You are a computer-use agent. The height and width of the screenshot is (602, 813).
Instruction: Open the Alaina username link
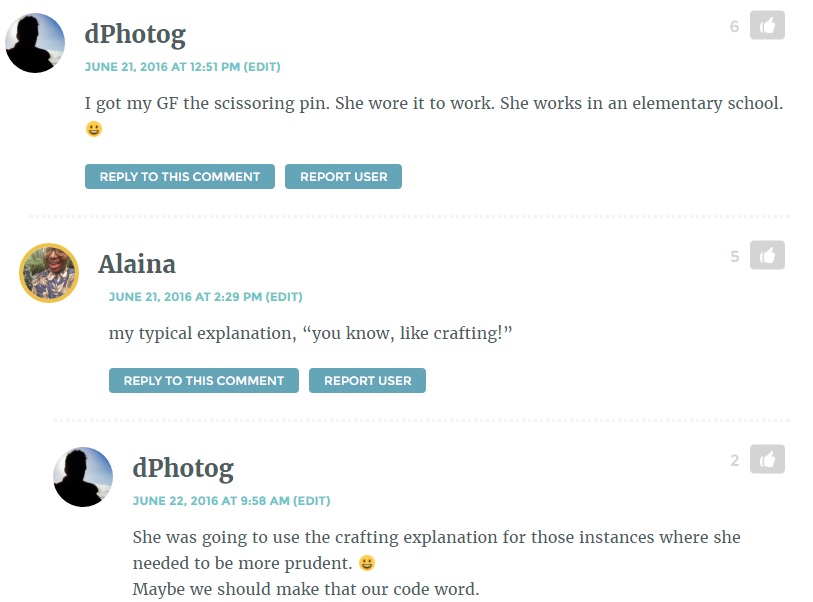137,264
